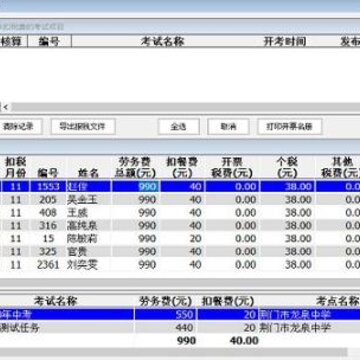Click the 核算 column header
This screenshot has height=360, width=360.
[13, 42]
